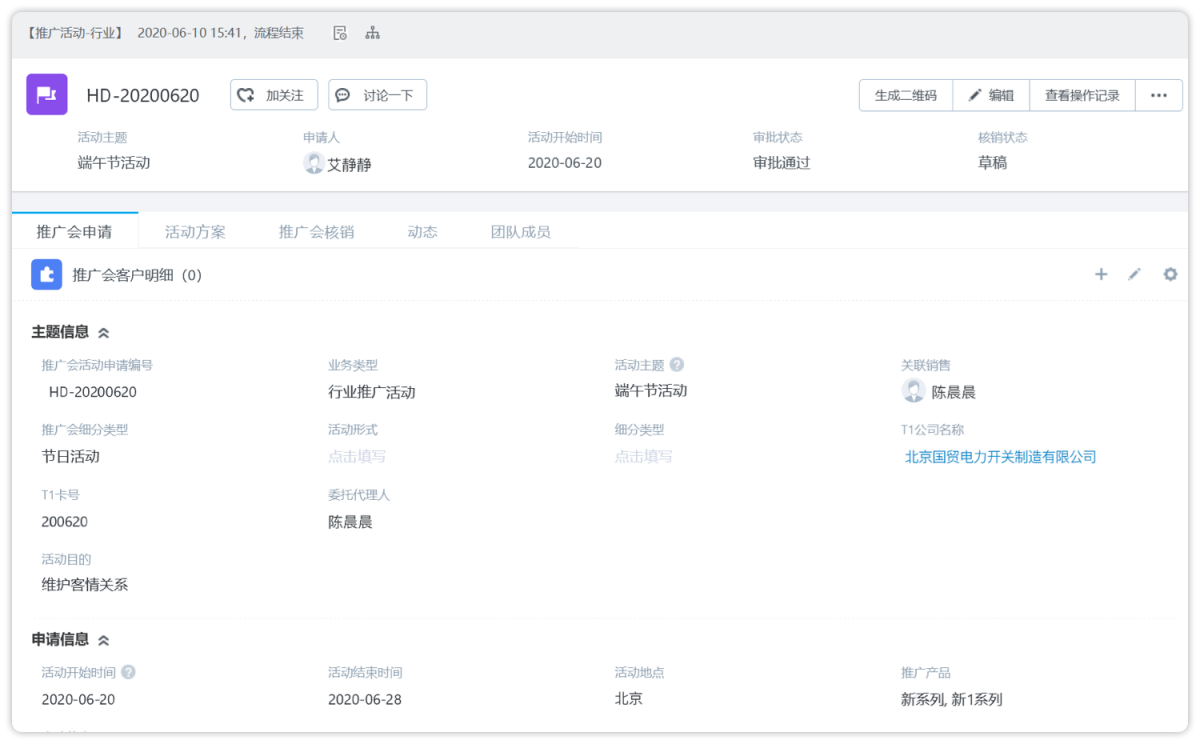Click the process document icon in header
1200x744 pixels.
click(340, 33)
